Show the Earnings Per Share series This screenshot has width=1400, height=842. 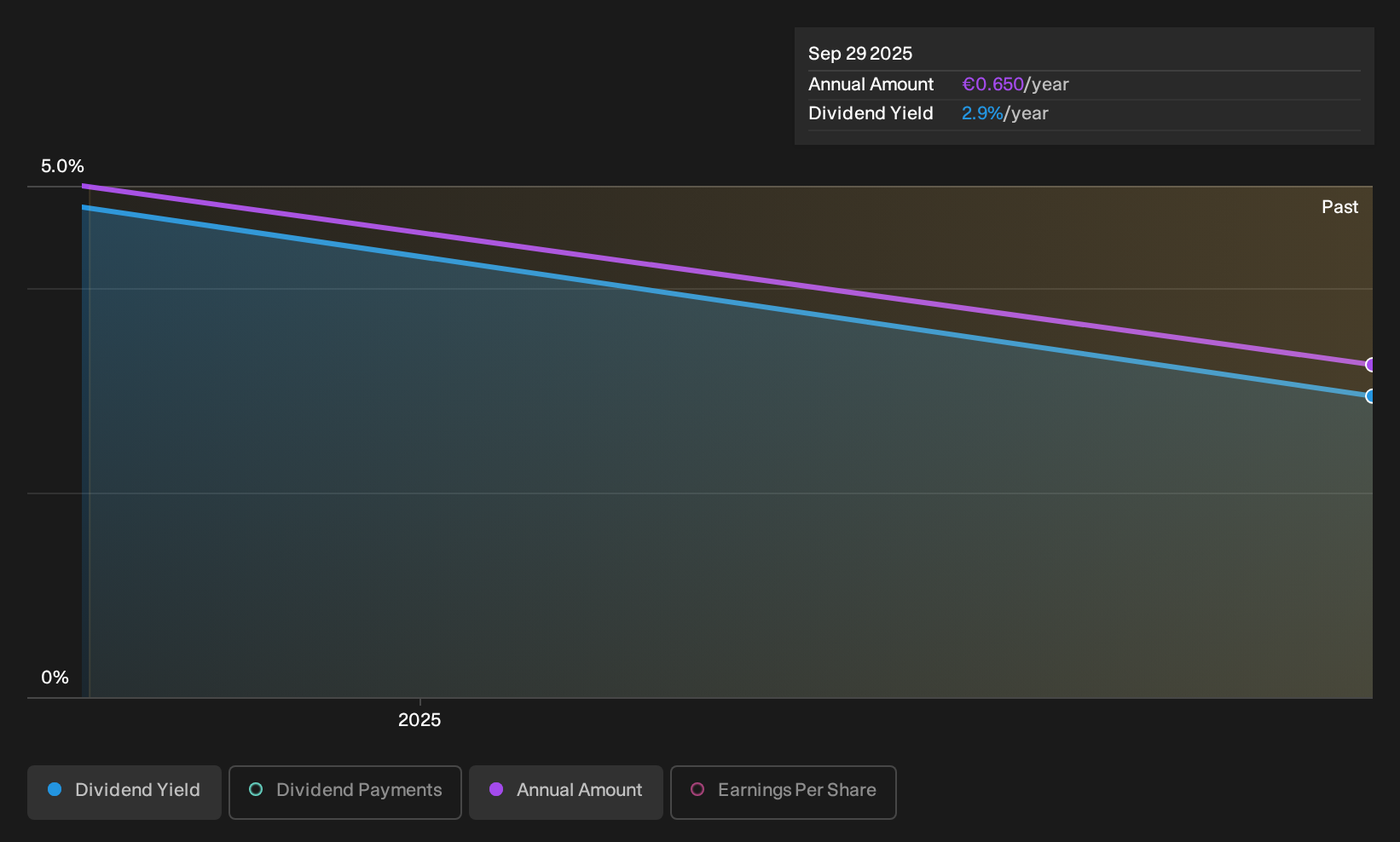(x=784, y=793)
